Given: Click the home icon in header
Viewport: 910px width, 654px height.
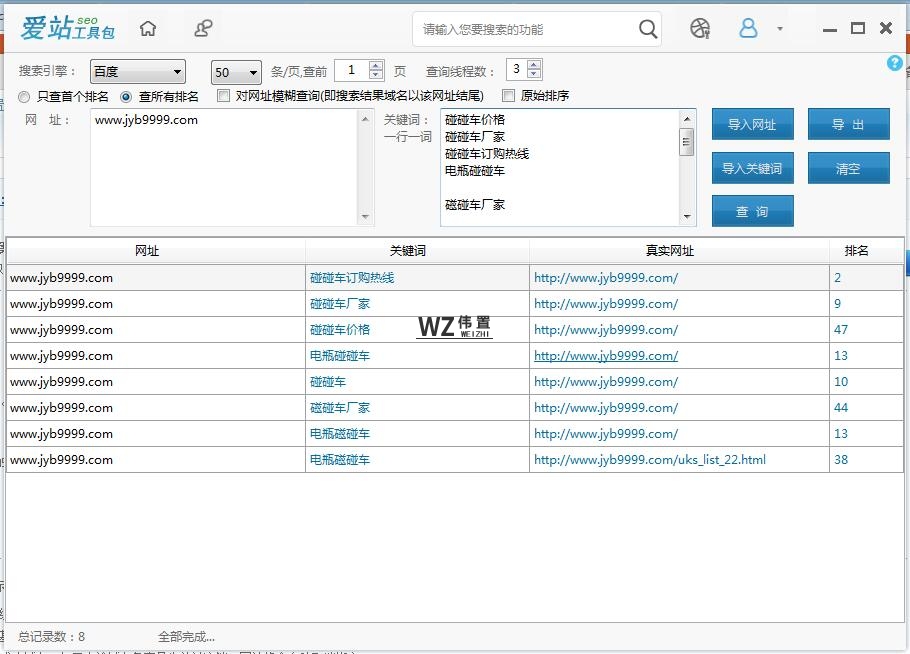Looking at the screenshot, I should (x=148, y=29).
